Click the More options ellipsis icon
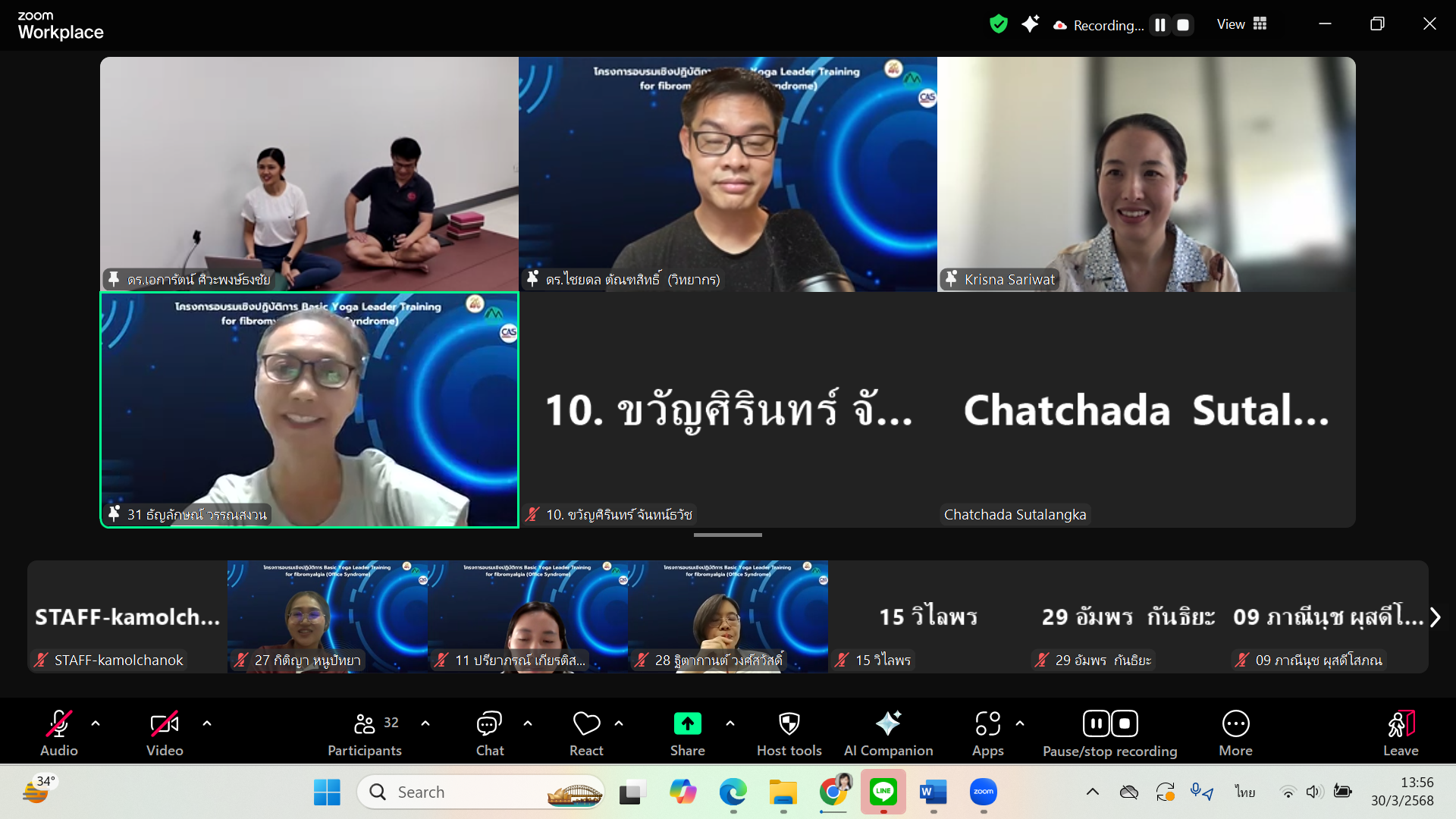1456x819 pixels. [x=1235, y=724]
